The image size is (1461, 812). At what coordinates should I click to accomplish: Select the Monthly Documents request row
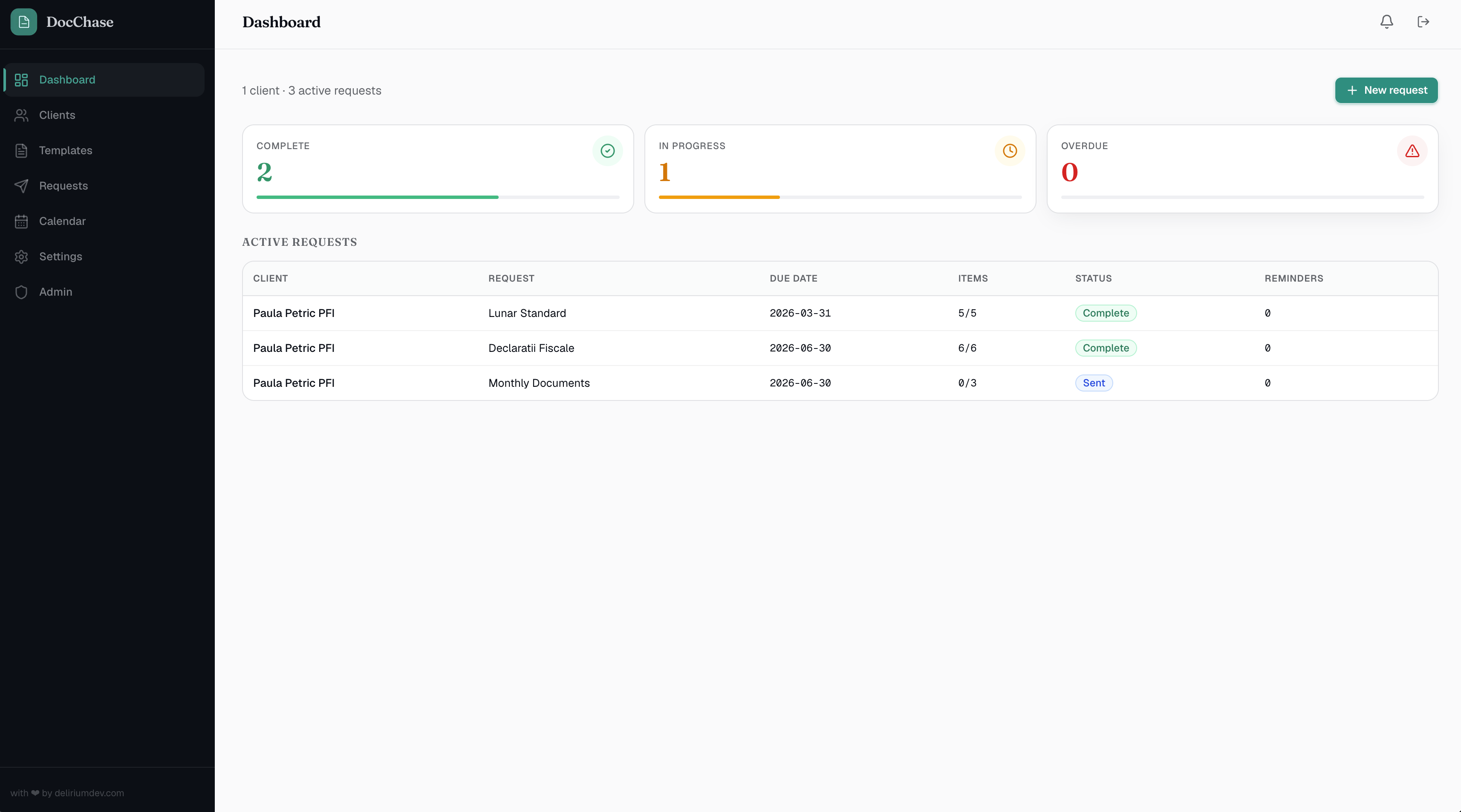[840, 383]
